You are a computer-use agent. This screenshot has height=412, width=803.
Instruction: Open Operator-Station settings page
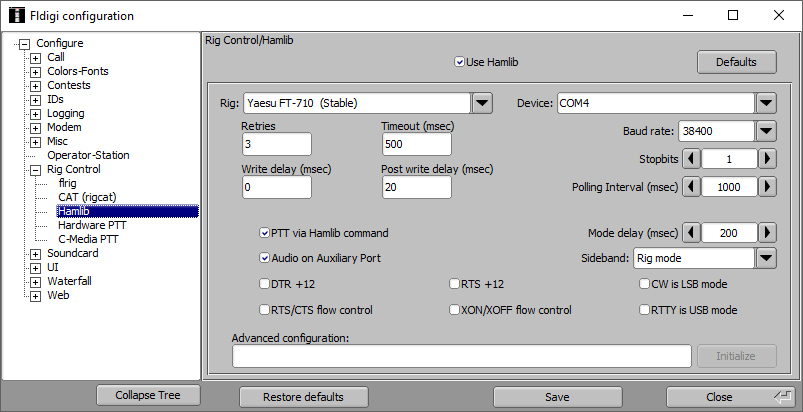pos(88,156)
